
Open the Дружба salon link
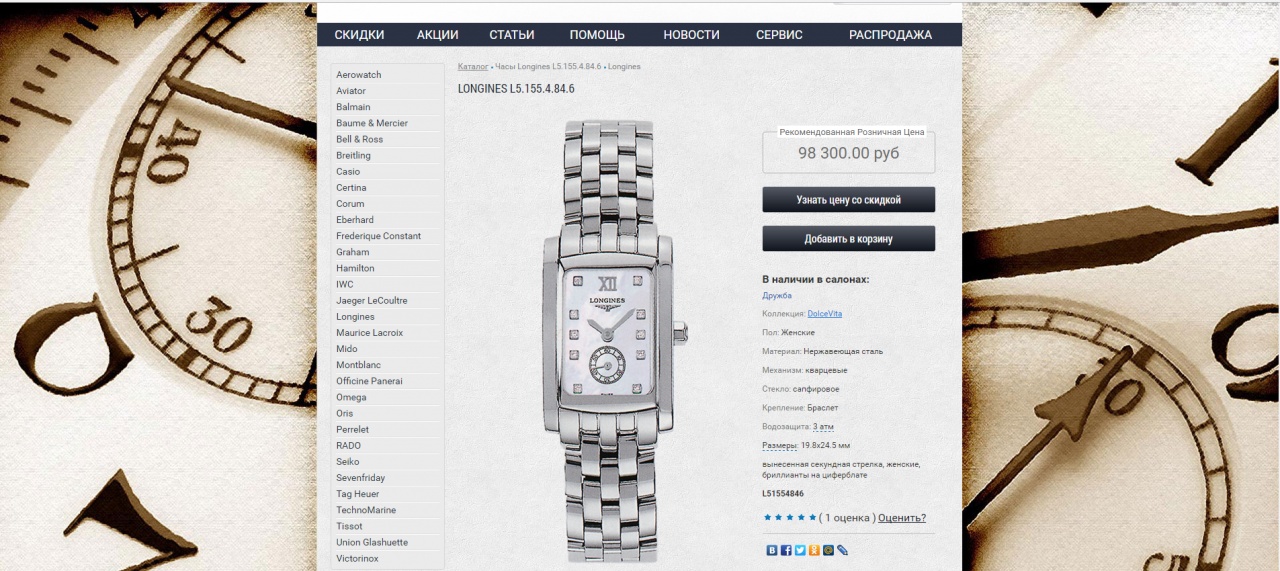pos(777,296)
